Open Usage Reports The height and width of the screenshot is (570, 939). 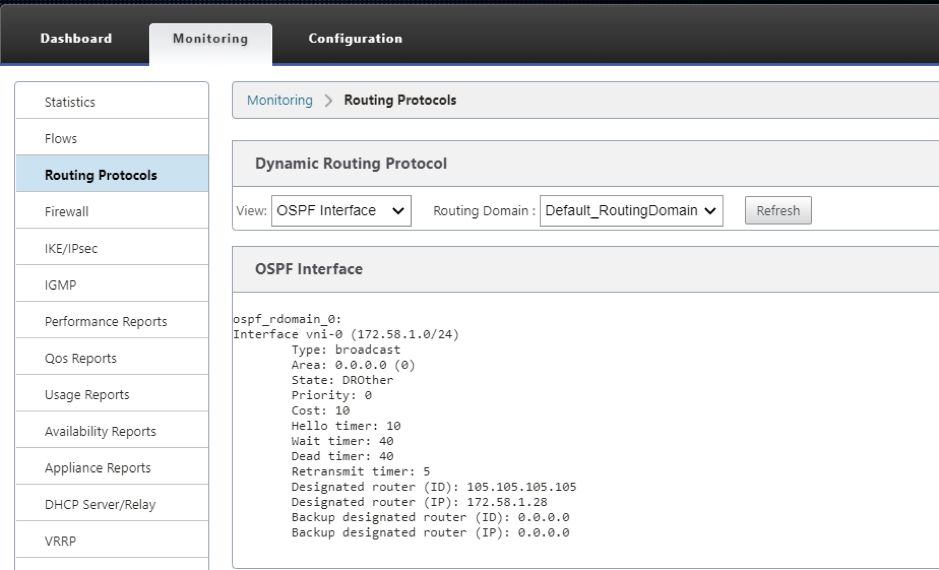click(x=112, y=394)
